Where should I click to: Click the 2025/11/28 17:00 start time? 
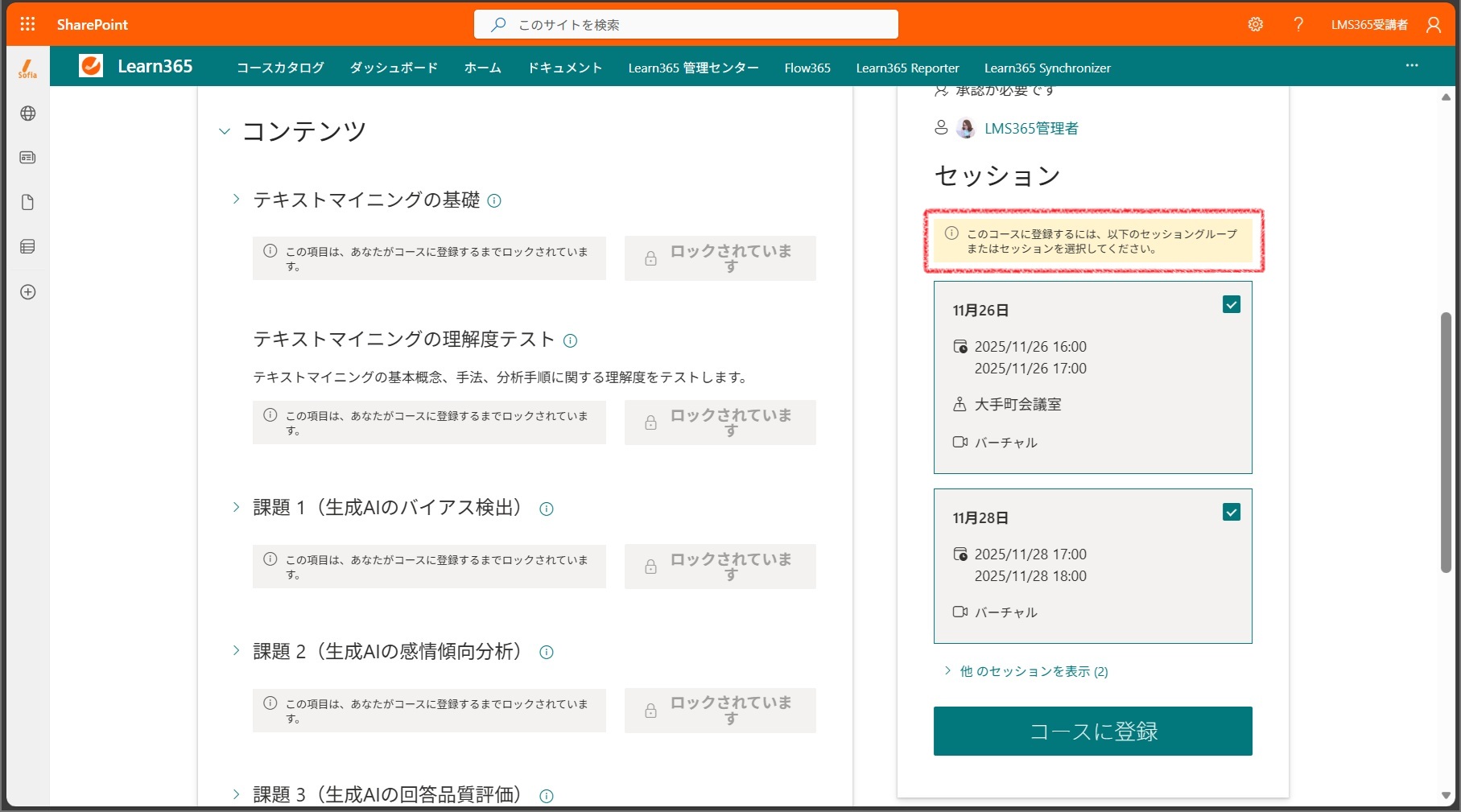pyautogui.click(x=1030, y=554)
